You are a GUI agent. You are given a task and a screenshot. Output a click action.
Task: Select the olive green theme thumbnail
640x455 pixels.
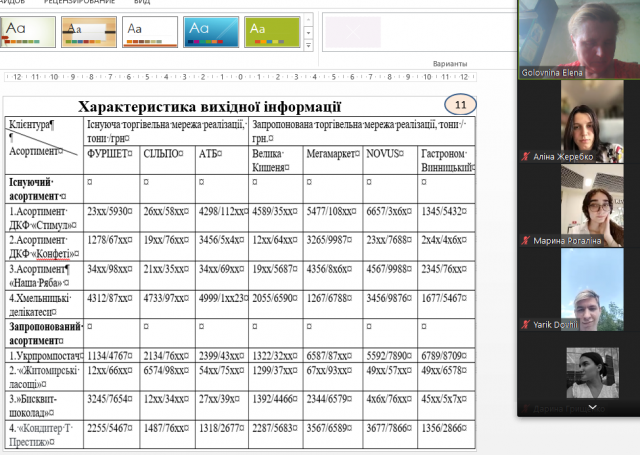pos(272,32)
